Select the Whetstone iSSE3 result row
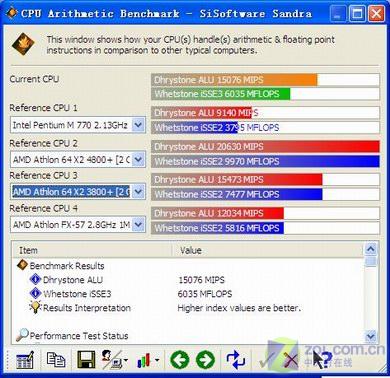 (x=188, y=294)
